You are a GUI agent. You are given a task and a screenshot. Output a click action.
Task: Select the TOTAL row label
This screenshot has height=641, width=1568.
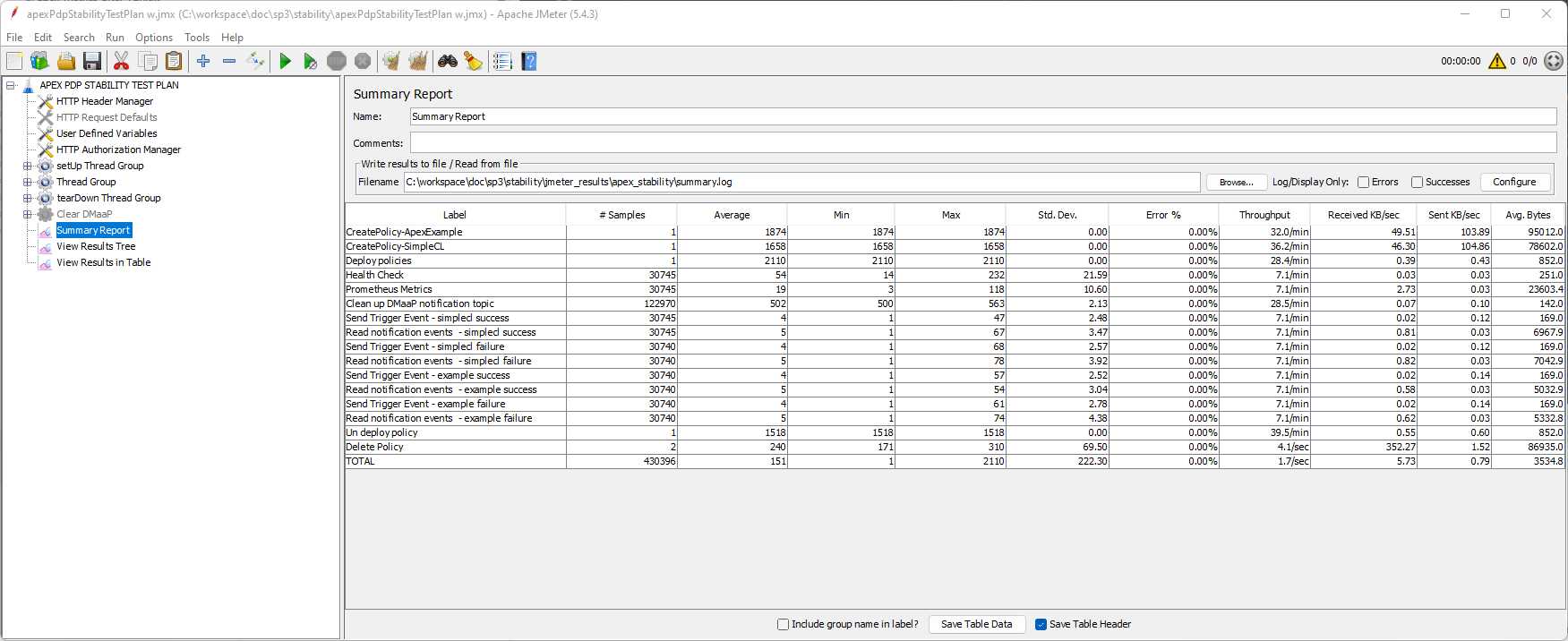(360, 461)
